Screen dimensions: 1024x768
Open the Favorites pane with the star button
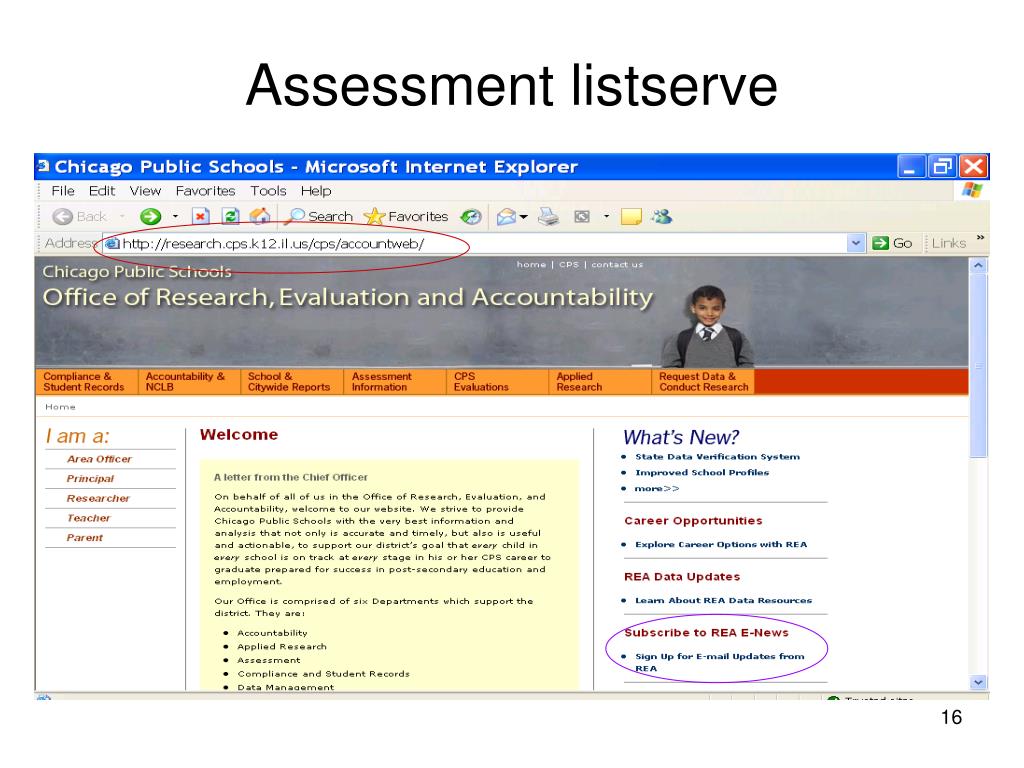[x=406, y=216]
